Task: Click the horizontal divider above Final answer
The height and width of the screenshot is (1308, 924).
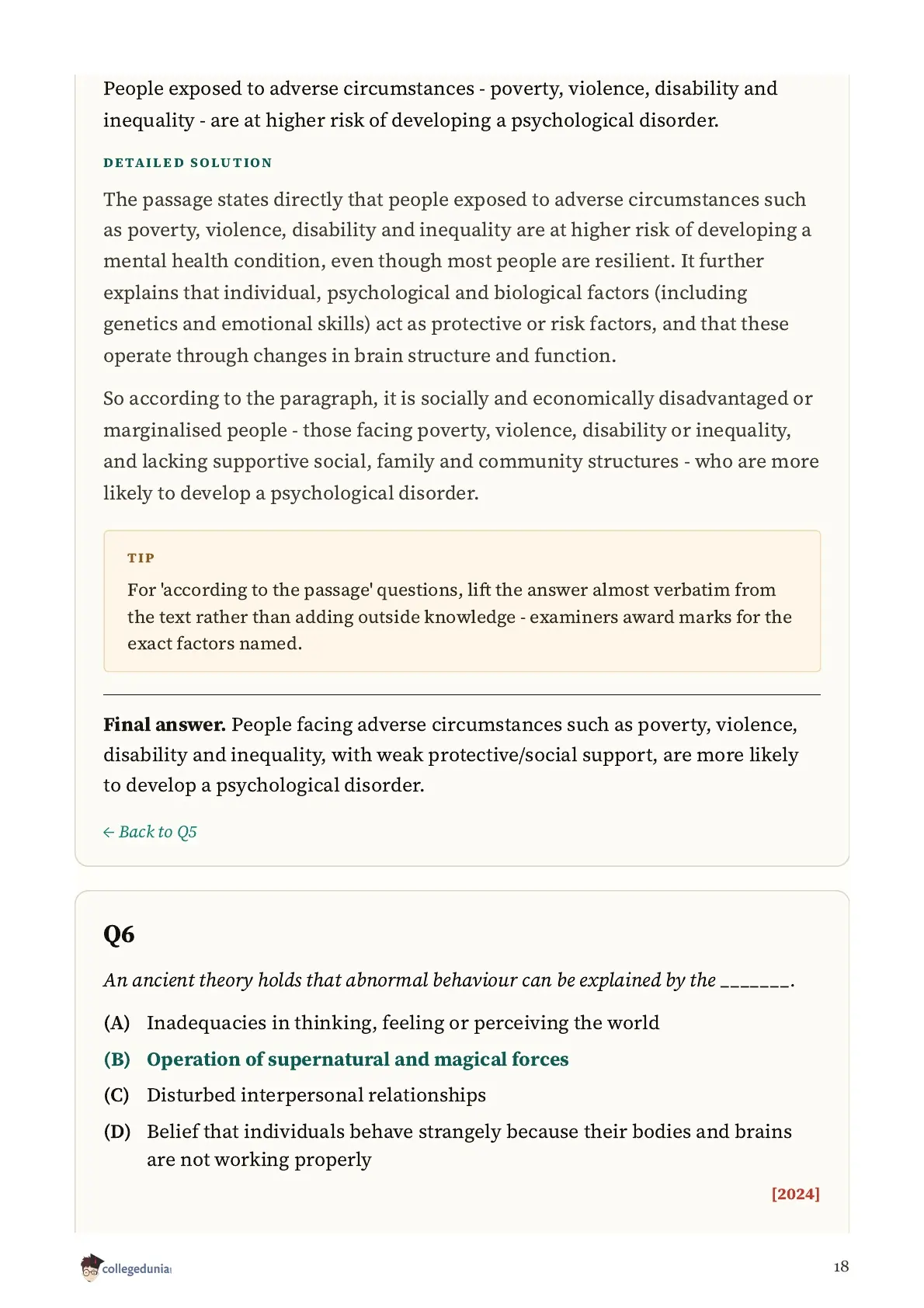Action: point(462,694)
